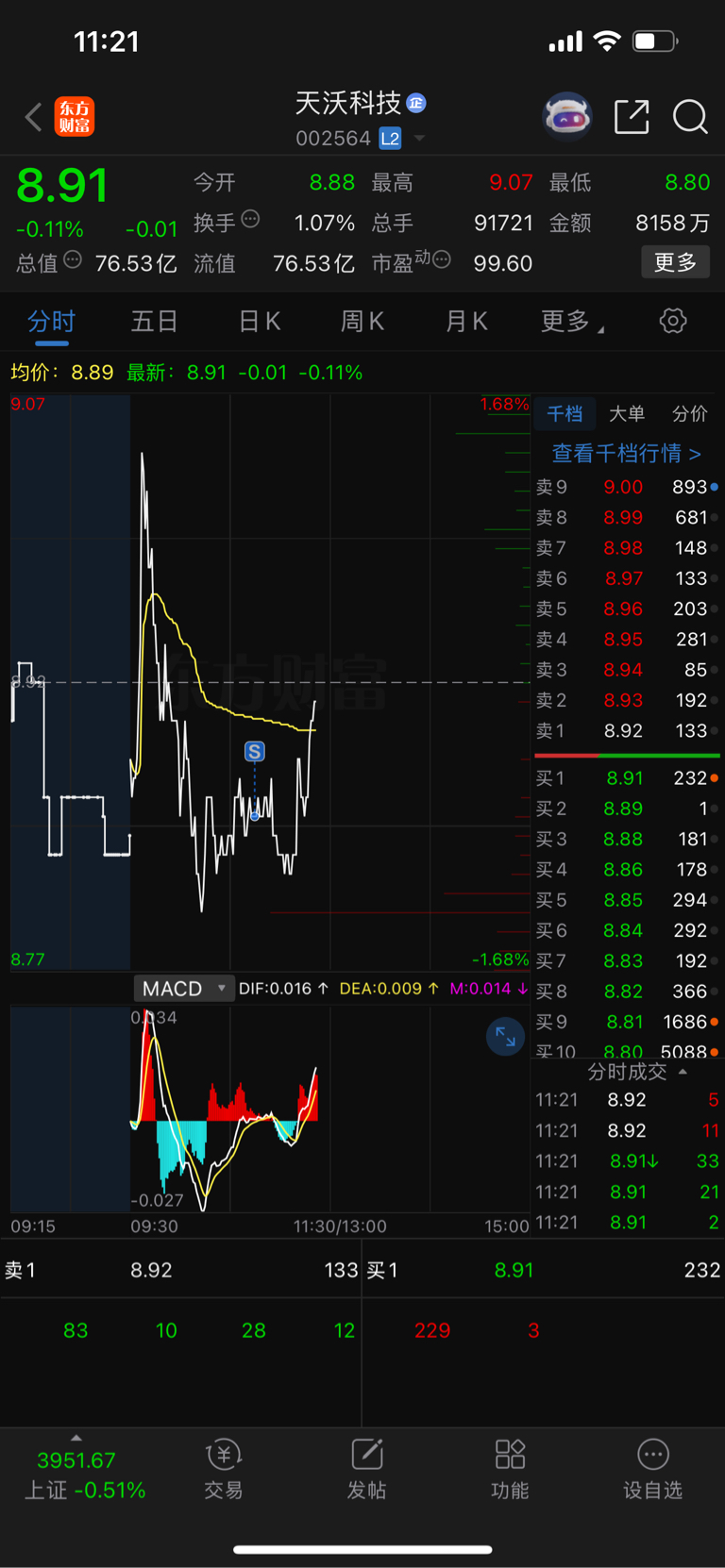Open the 更多 chart period dropdown
The width and height of the screenshot is (725, 1568).
(572, 321)
